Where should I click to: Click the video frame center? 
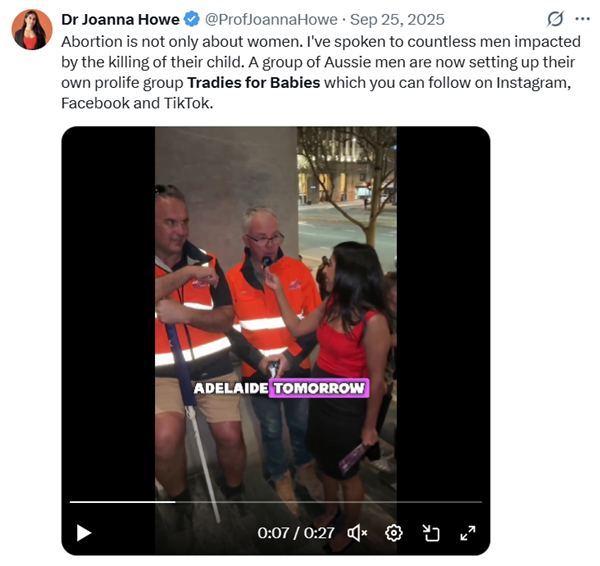[x=276, y=341]
